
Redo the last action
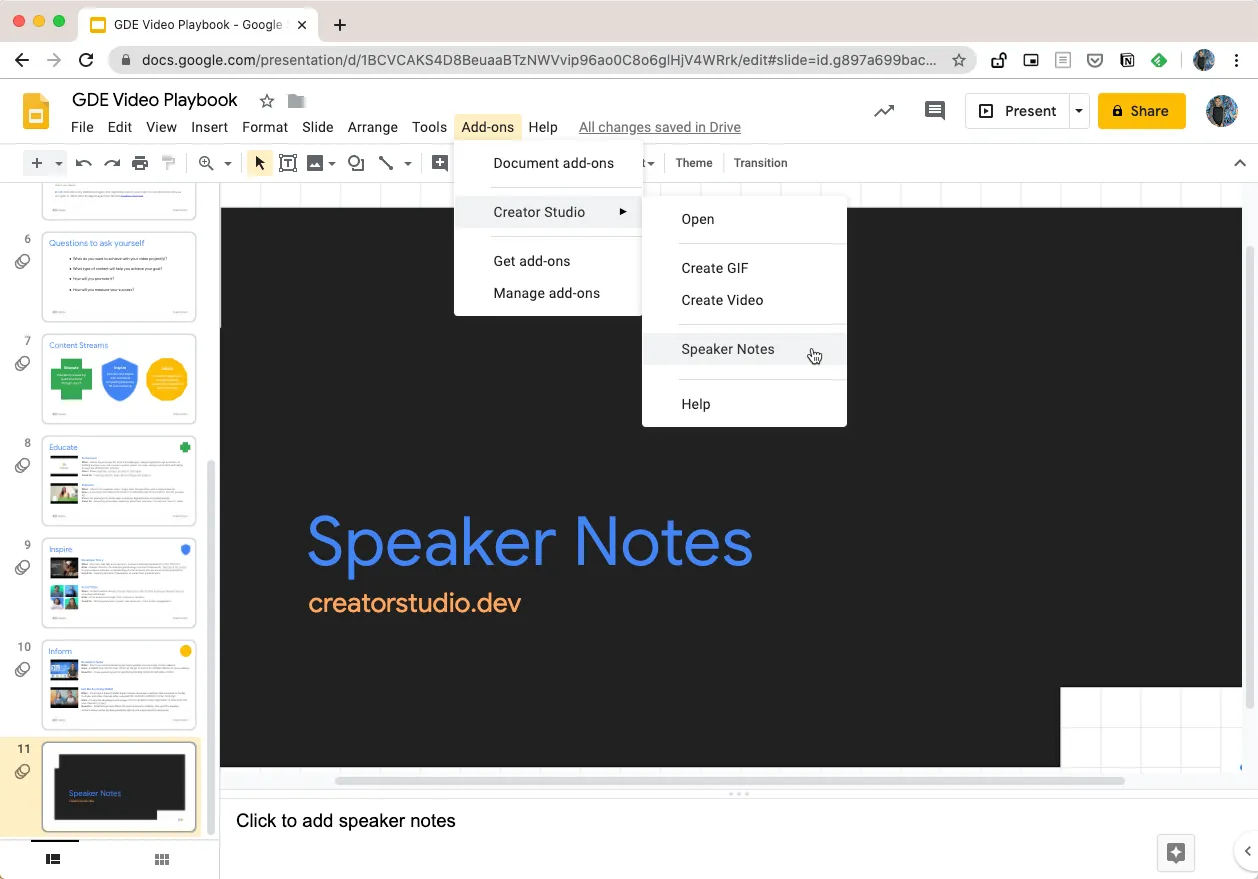tap(110, 162)
